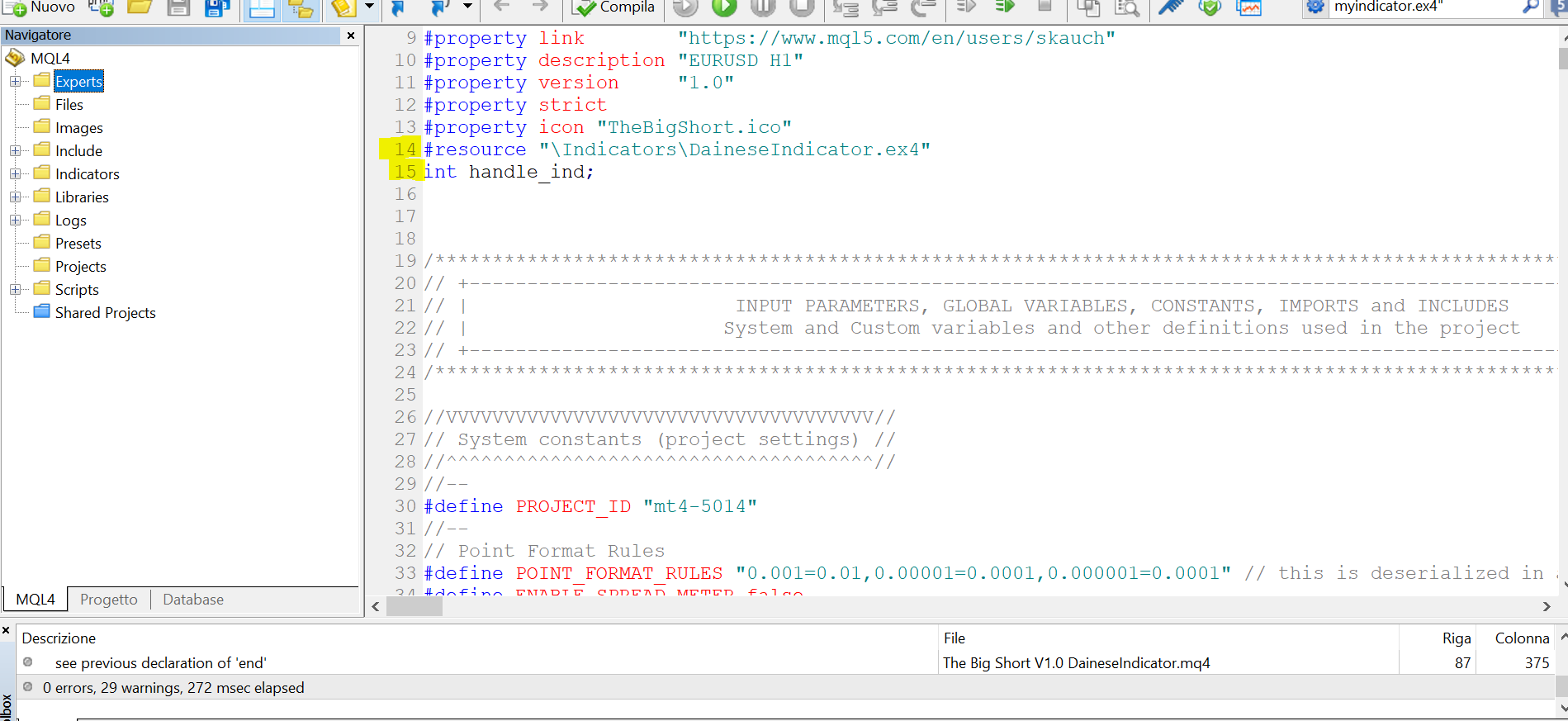Image resolution: width=1568 pixels, height=721 pixels.
Task: Compile the code with the Compila button
Action: [613, 7]
